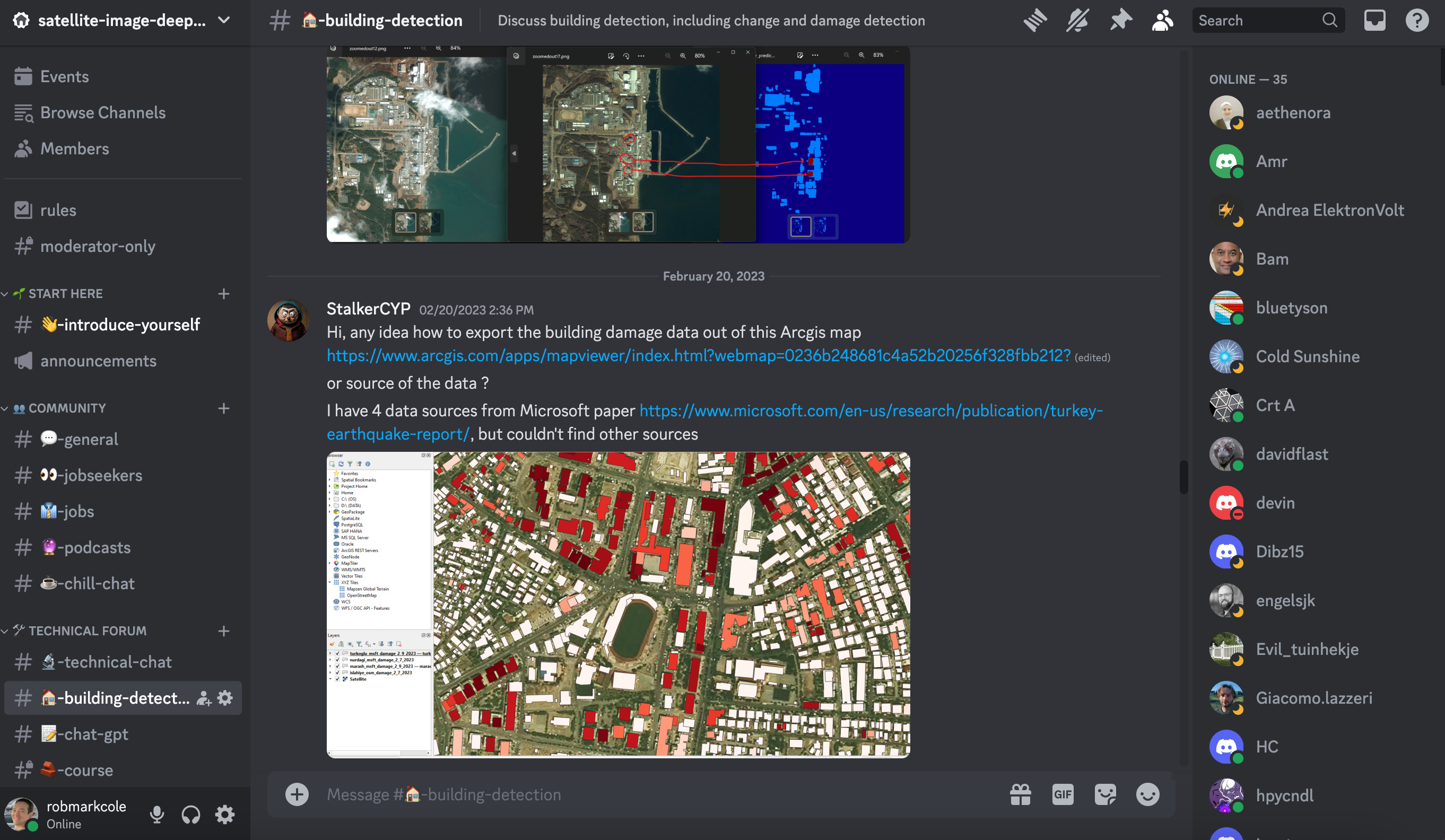
Task: Toggle channel notification settings
Action: 1077,20
